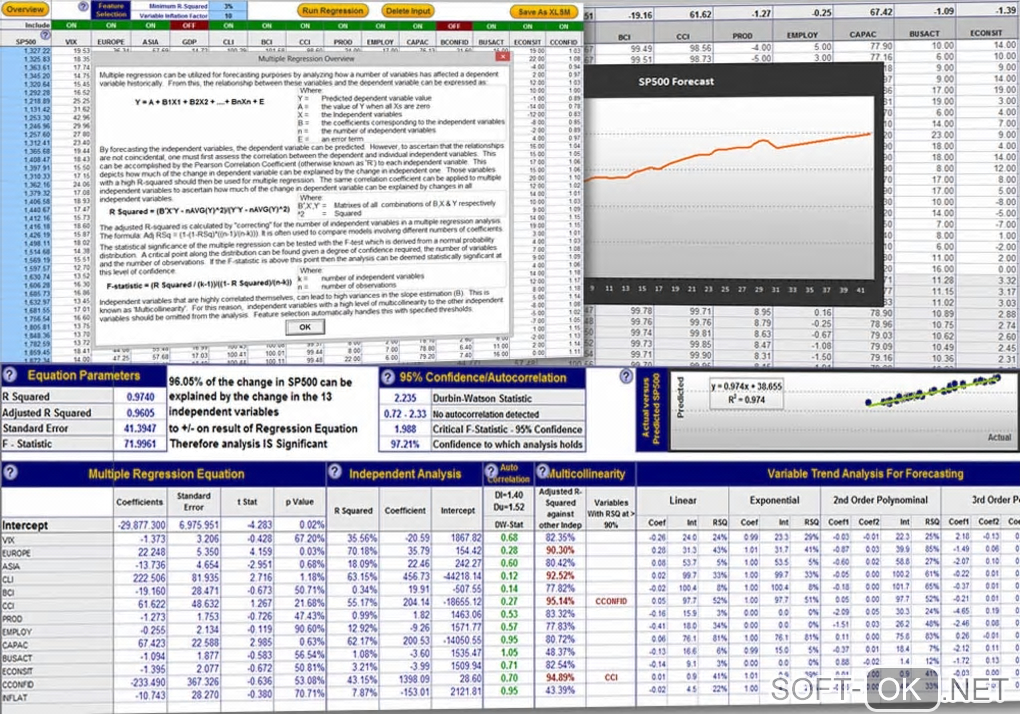Click the Delete Input button
The height and width of the screenshot is (714, 1020).
(x=408, y=10)
